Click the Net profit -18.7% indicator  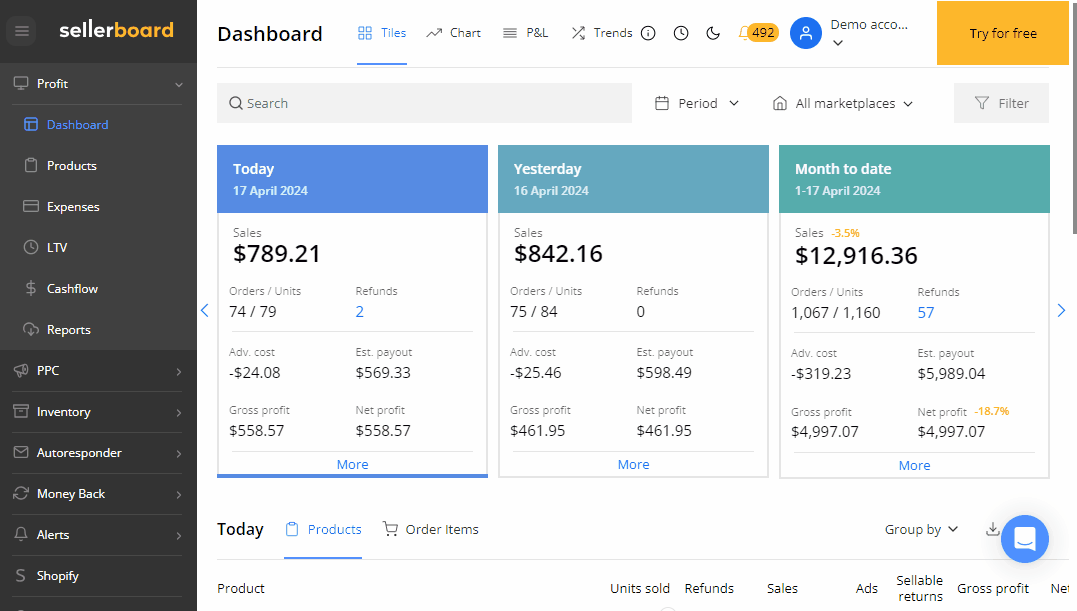(992, 411)
